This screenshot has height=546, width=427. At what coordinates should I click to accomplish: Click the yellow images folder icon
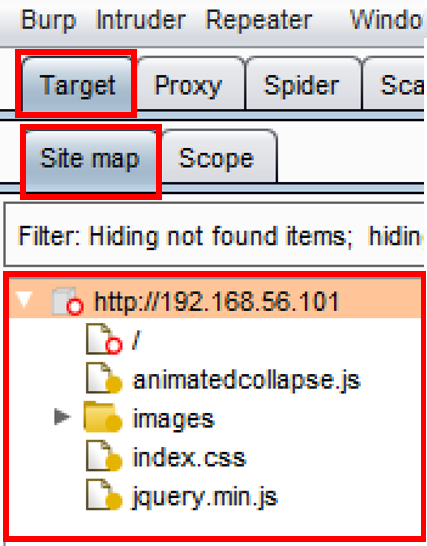(x=103, y=417)
